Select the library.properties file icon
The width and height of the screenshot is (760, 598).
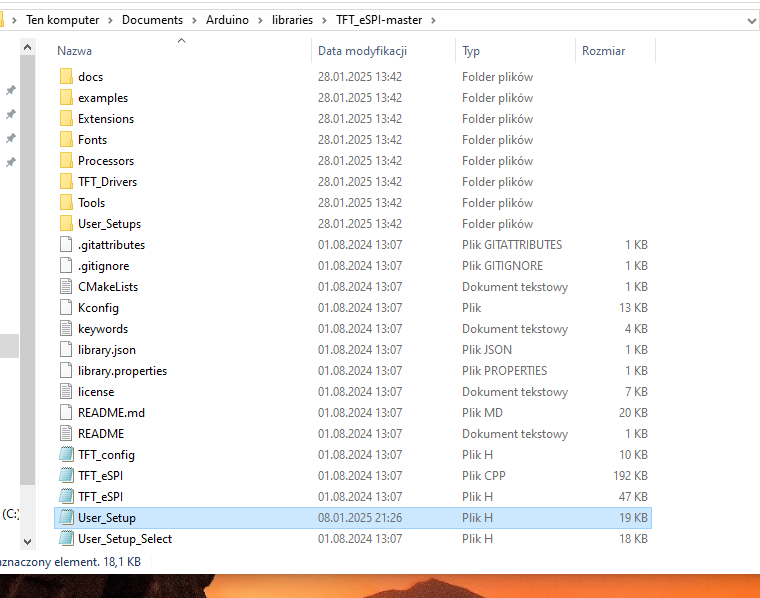pos(66,371)
